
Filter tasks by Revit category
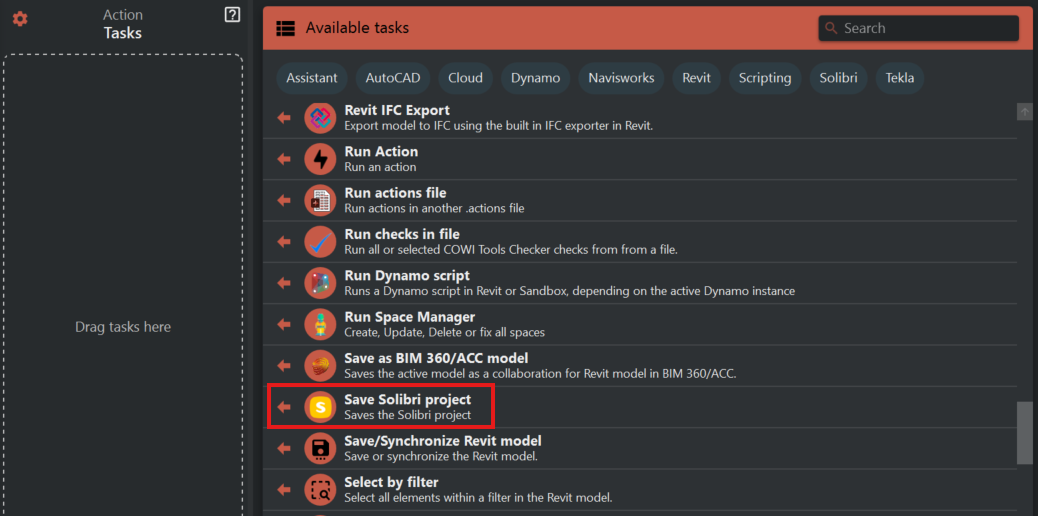coord(696,78)
